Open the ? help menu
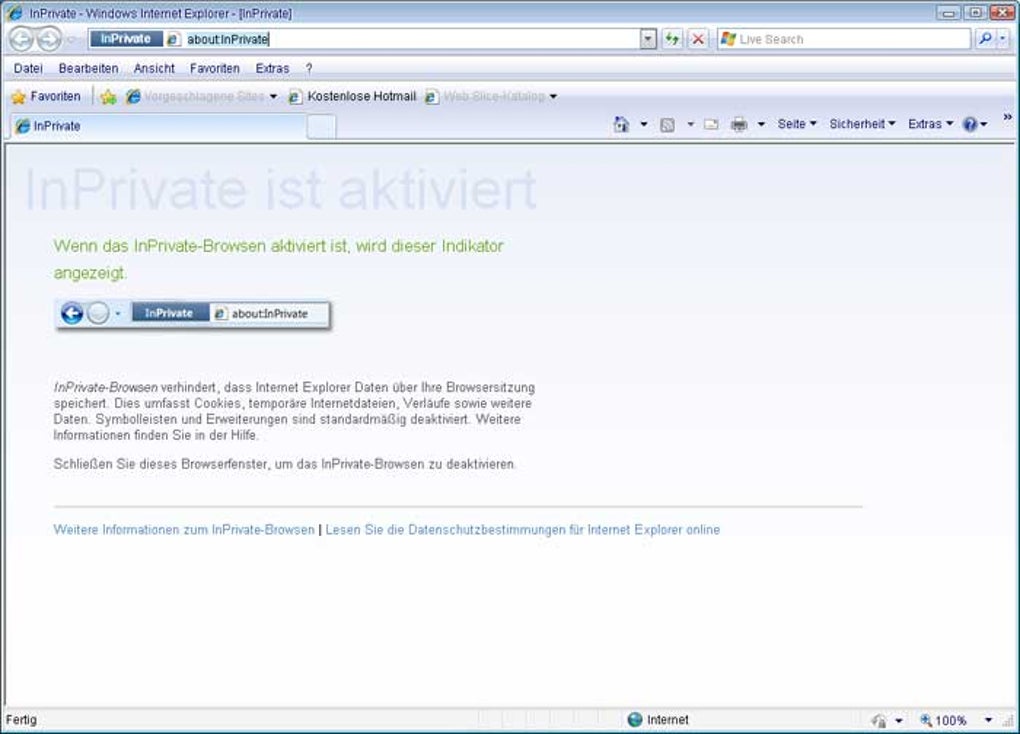 [309, 68]
